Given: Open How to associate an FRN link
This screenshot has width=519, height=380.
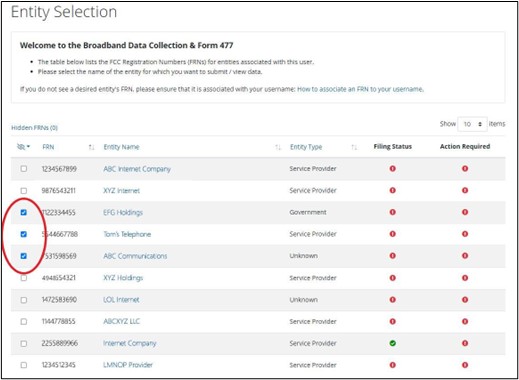Looking at the screenshot, I should 360,89.
